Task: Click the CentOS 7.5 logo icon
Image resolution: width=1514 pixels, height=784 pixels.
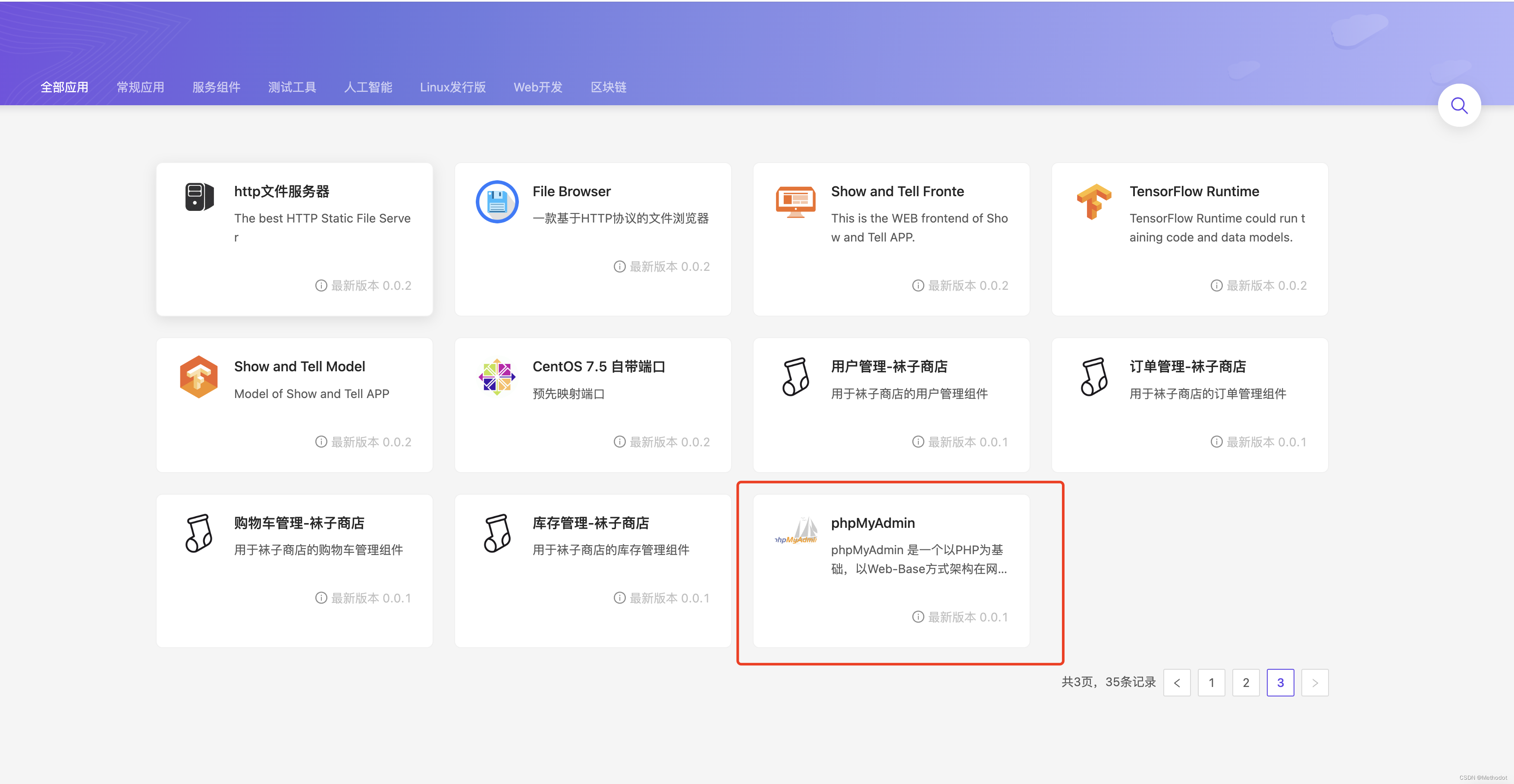Action: pyautogui.click(x=496, y=377)
